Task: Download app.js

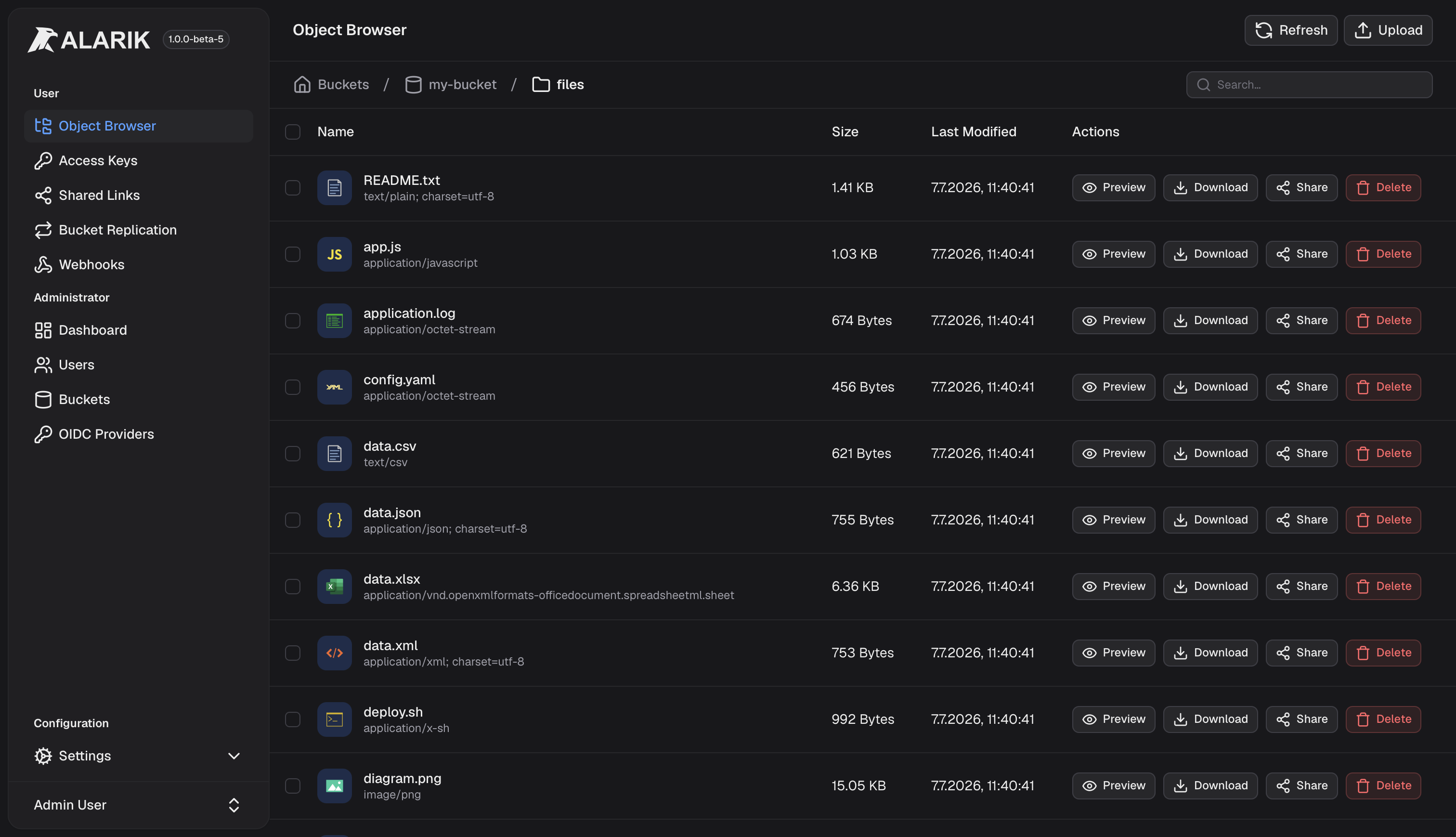Action: [1210, 254]
